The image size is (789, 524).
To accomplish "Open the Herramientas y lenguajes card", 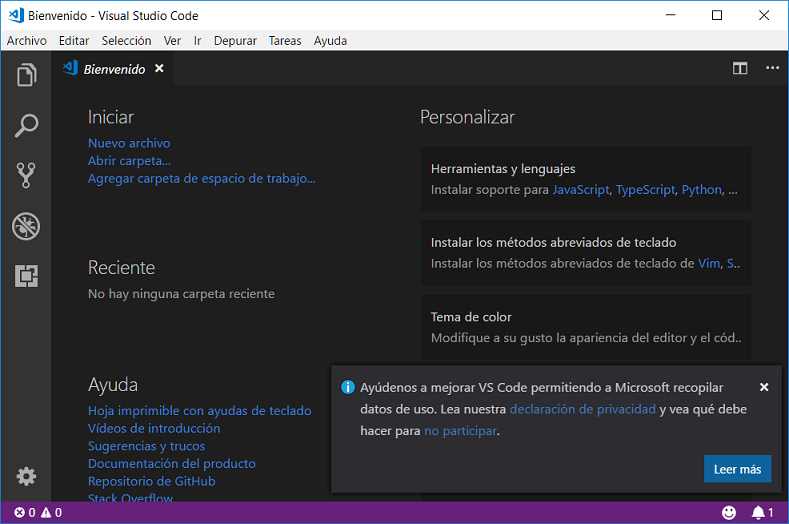I will pos(586,179).
